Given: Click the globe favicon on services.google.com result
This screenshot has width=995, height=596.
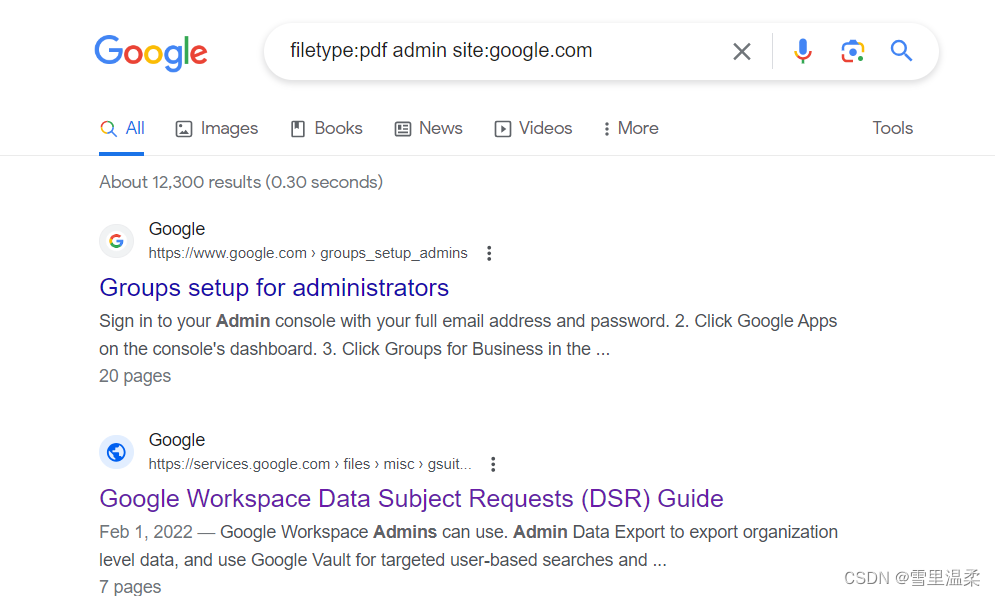Looking at the screenshot, I should 116,451.
